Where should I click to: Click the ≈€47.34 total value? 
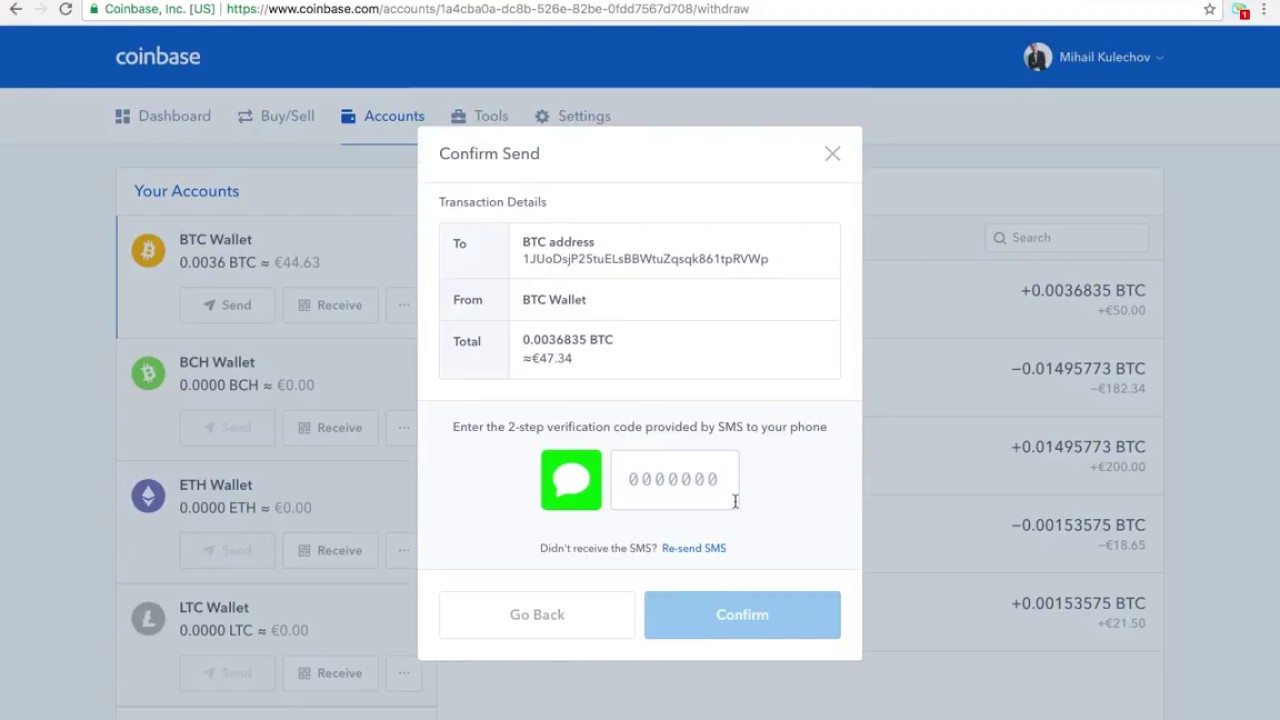click(x=547, y=358)
